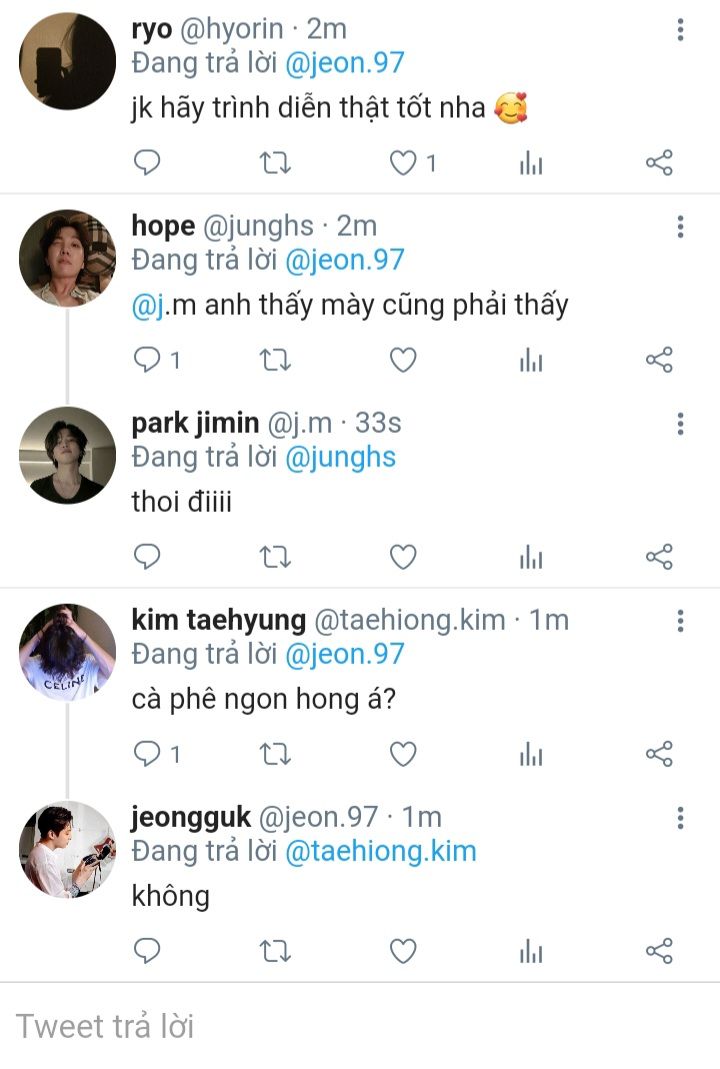Open the @j.m mention in hope's tweet

tap(149, 306)
